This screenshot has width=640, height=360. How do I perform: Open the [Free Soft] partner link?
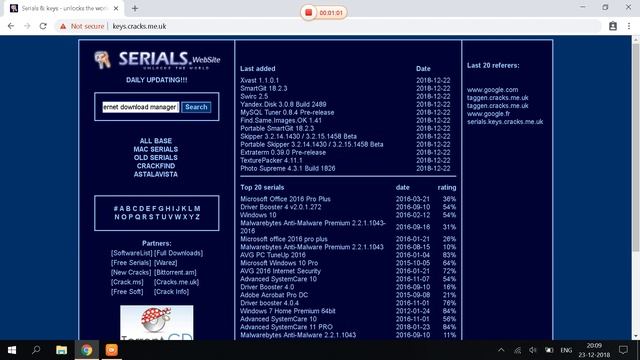coord(127,292)
